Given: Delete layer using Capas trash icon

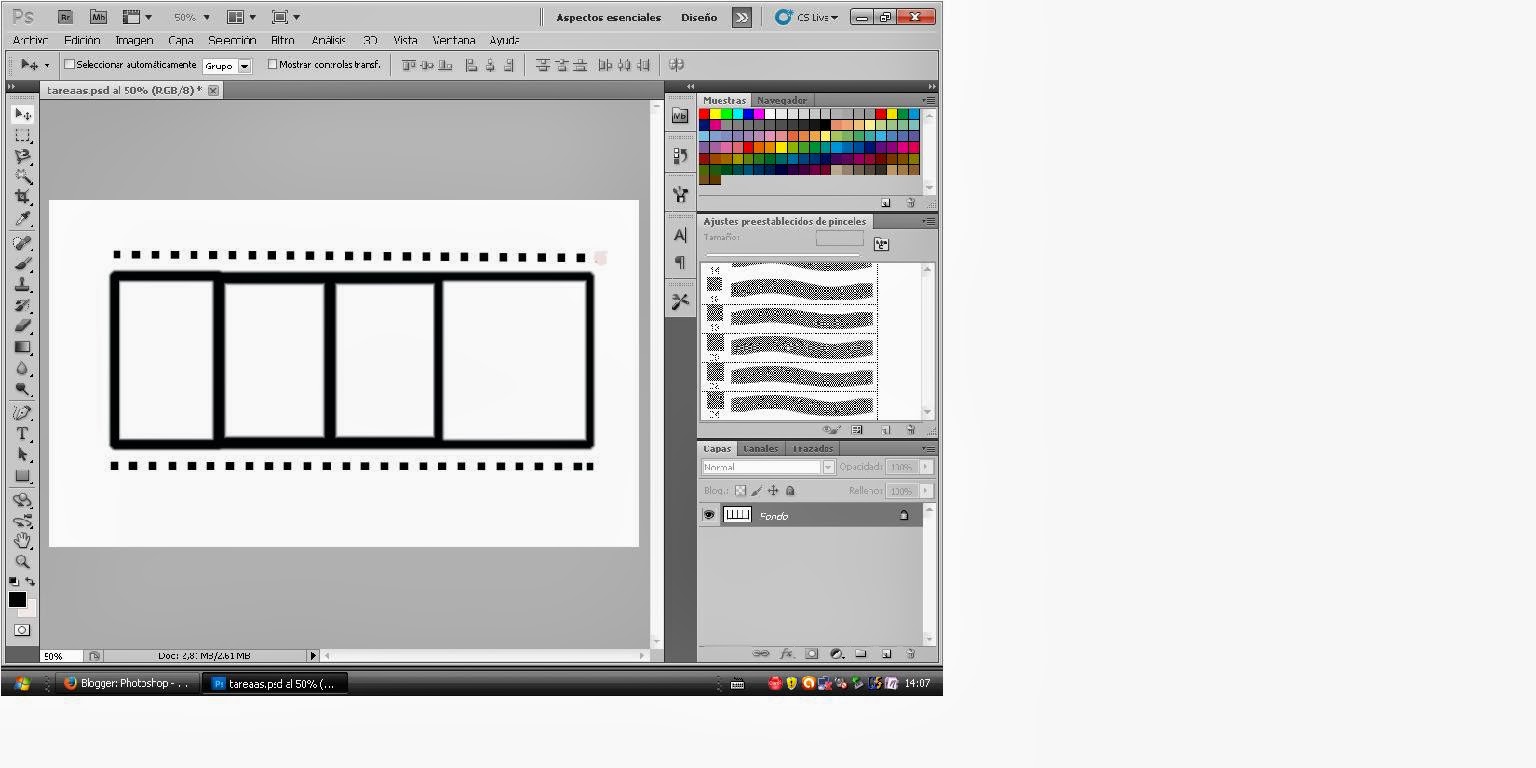Looking at the screenshot, I should pos(910,654).
